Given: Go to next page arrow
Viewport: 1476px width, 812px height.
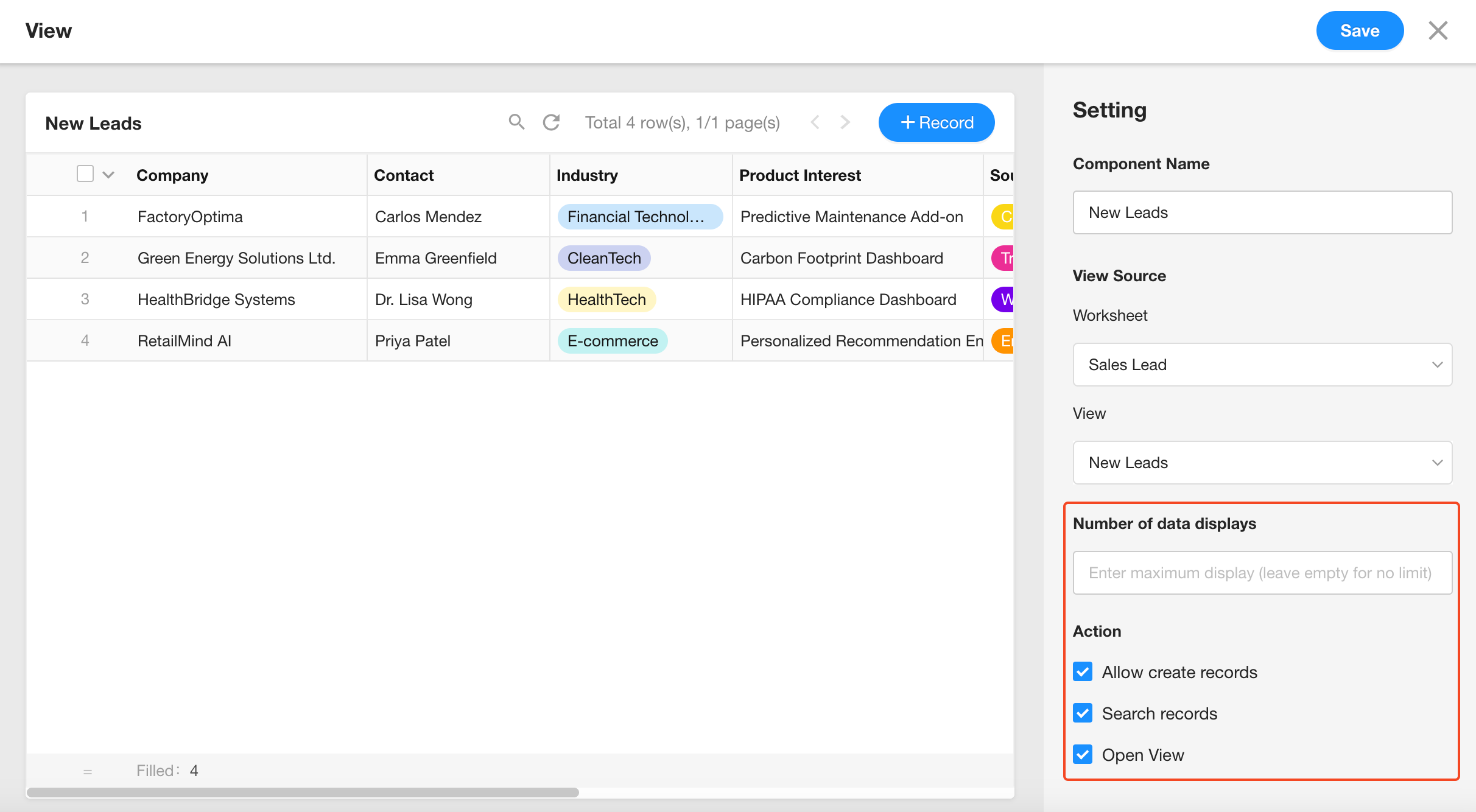Looking at the screenshot, I should 845,122.
